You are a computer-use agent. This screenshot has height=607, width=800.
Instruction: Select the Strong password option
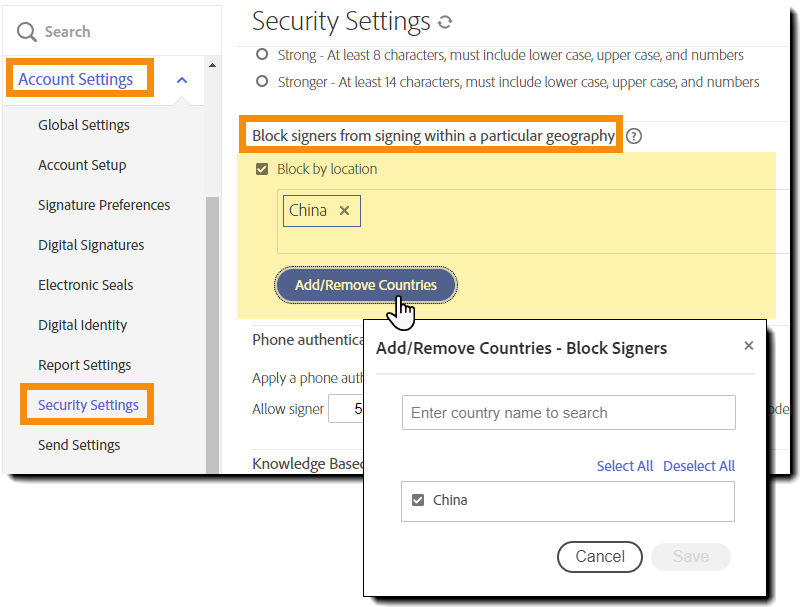tap(263, 55)
